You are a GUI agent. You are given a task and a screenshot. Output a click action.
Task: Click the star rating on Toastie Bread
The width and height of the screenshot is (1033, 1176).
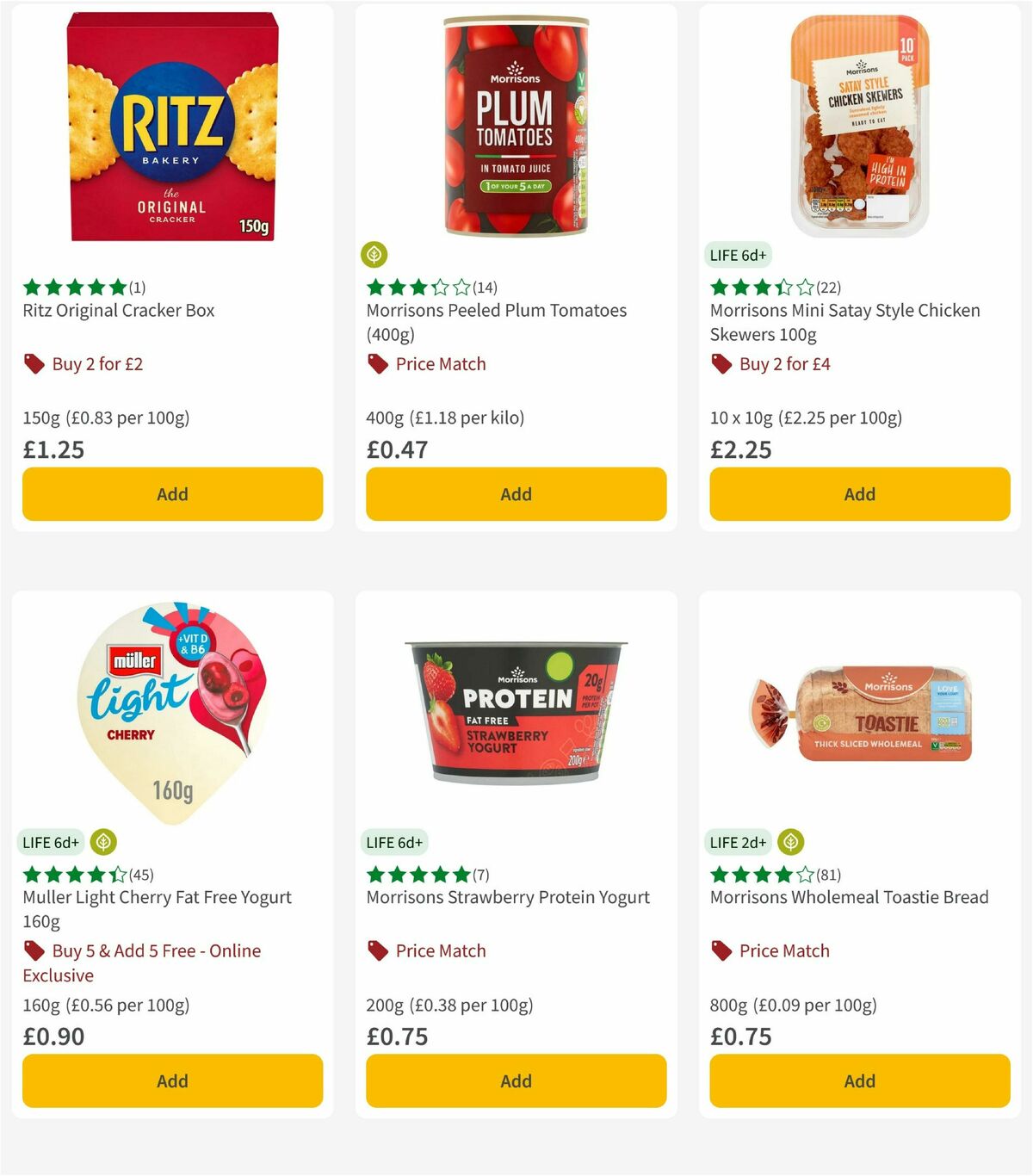tap(758, 875)
